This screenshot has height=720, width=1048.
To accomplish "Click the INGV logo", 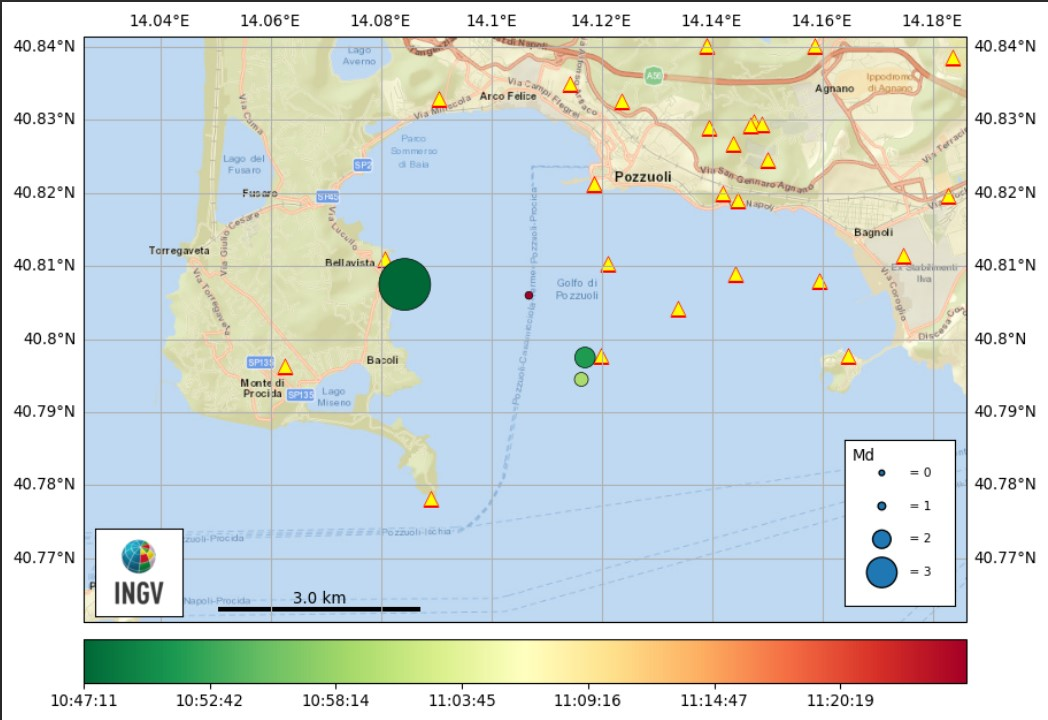I will coord(139,572).
